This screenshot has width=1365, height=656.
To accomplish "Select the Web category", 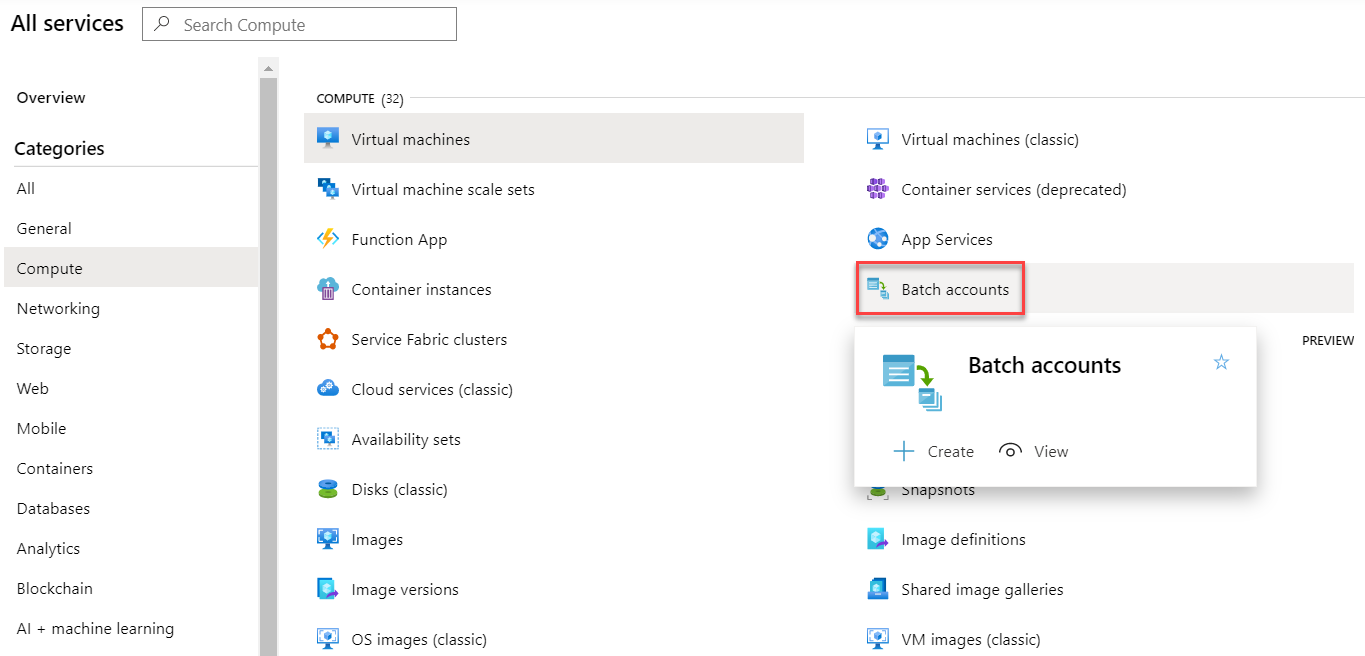I will 33,388.
